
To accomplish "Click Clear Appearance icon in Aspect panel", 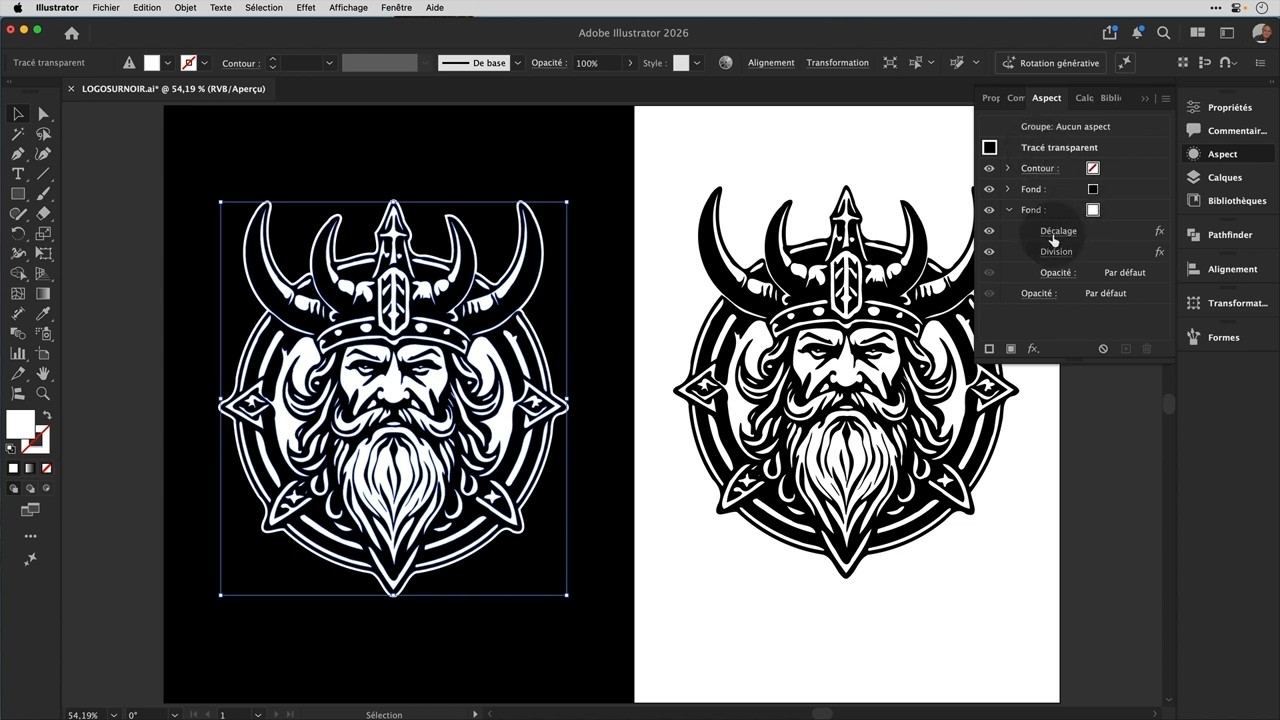I will pos(1103,349).
